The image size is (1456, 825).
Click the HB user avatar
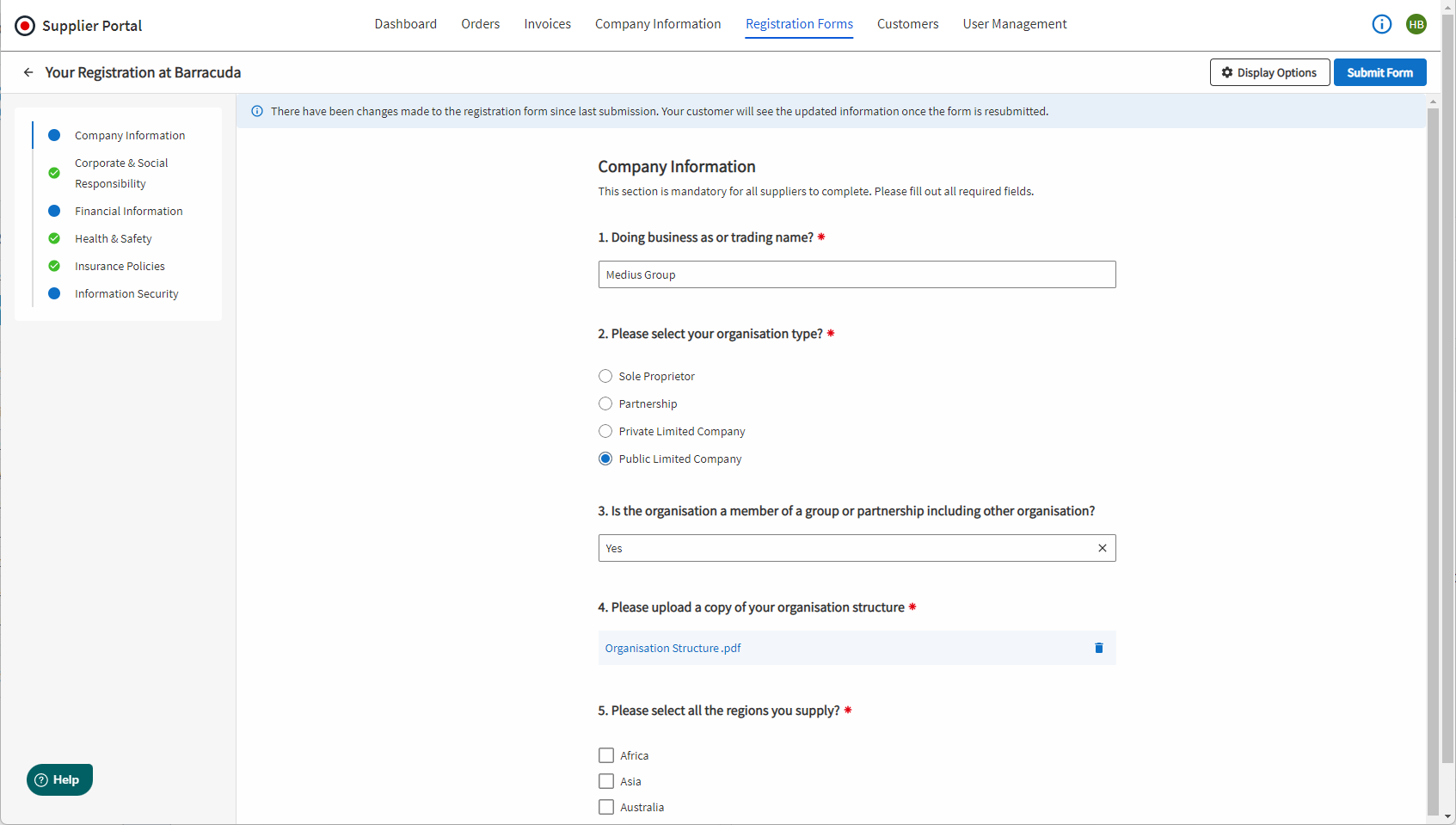(1416, 24)
